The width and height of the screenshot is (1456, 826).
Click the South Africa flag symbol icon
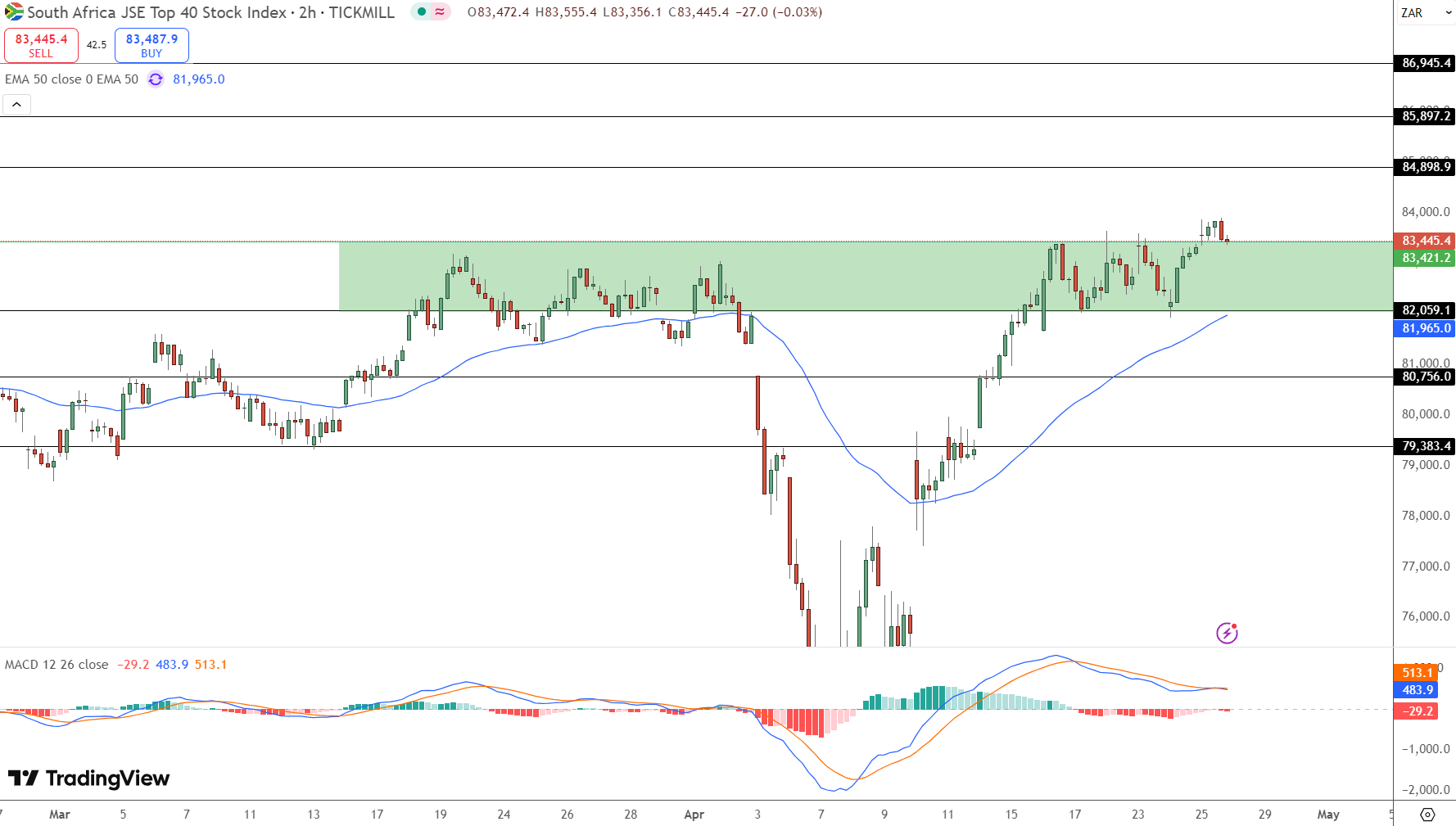pos(14,12)
